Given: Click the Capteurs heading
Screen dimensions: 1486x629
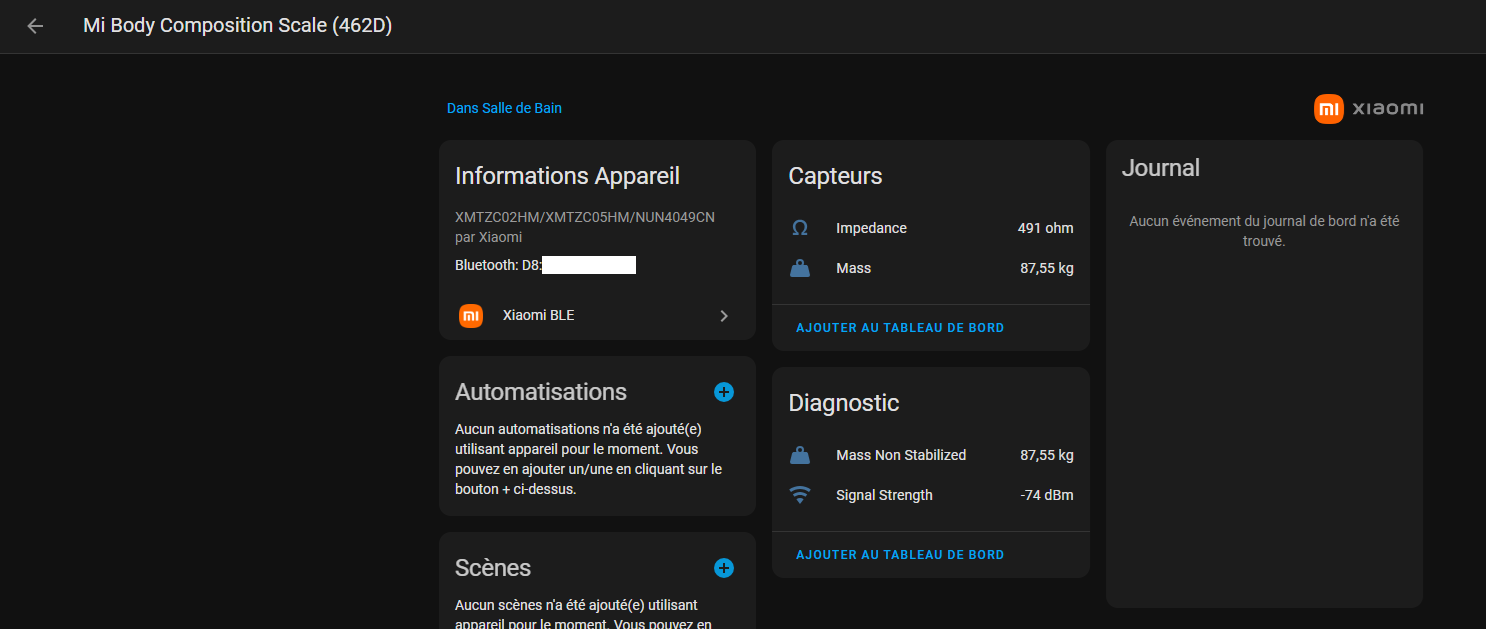Looking at the screenshot, I should tap(835, 176).
